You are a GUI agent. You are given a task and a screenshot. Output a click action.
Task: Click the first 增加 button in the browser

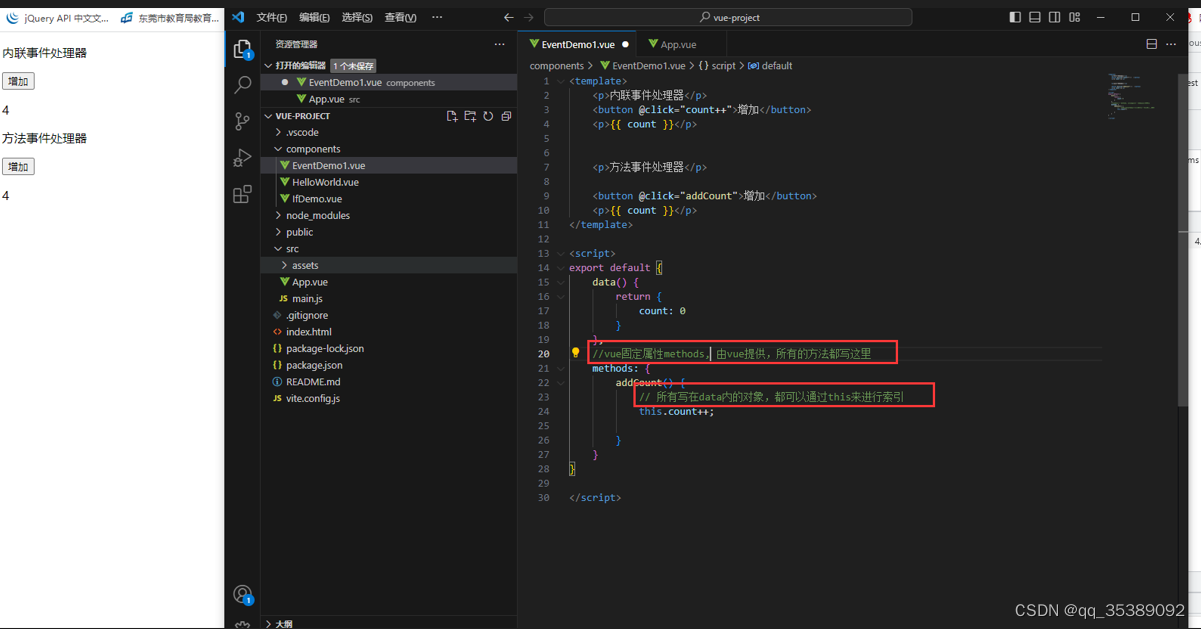[x=18, y=81]
